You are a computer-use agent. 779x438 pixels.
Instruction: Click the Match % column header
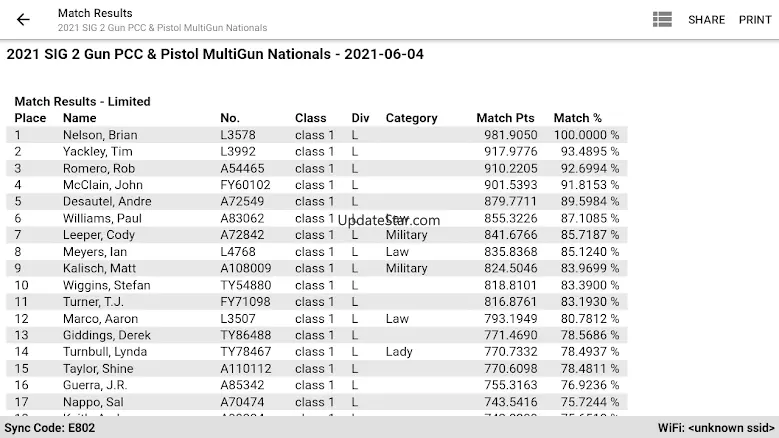(x=578, y=118)
